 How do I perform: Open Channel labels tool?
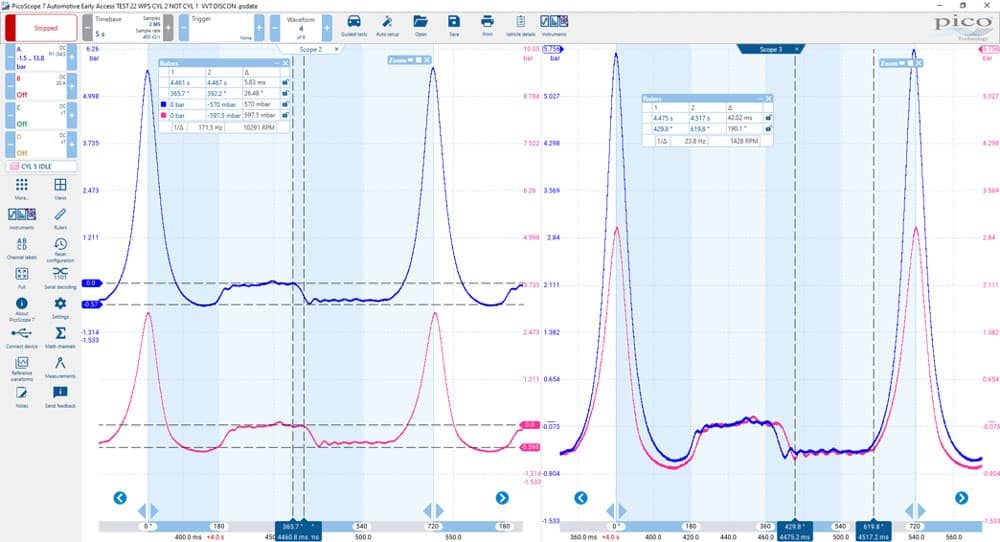22,248
